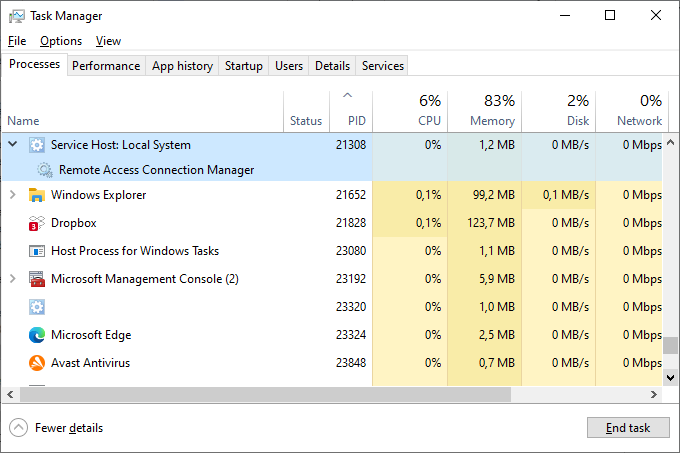Image resolution: width=680 pixels, height=453 pixels.
Task: Open the View menu
Action: 108,41
